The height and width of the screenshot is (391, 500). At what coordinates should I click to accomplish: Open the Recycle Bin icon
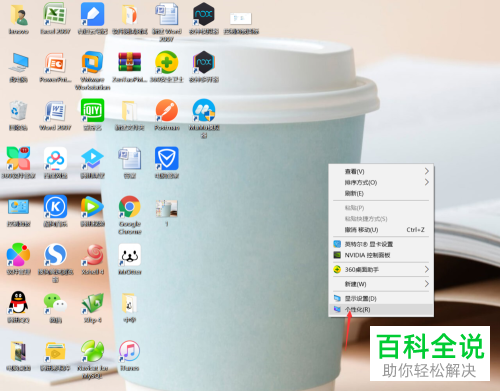point(18,110)
